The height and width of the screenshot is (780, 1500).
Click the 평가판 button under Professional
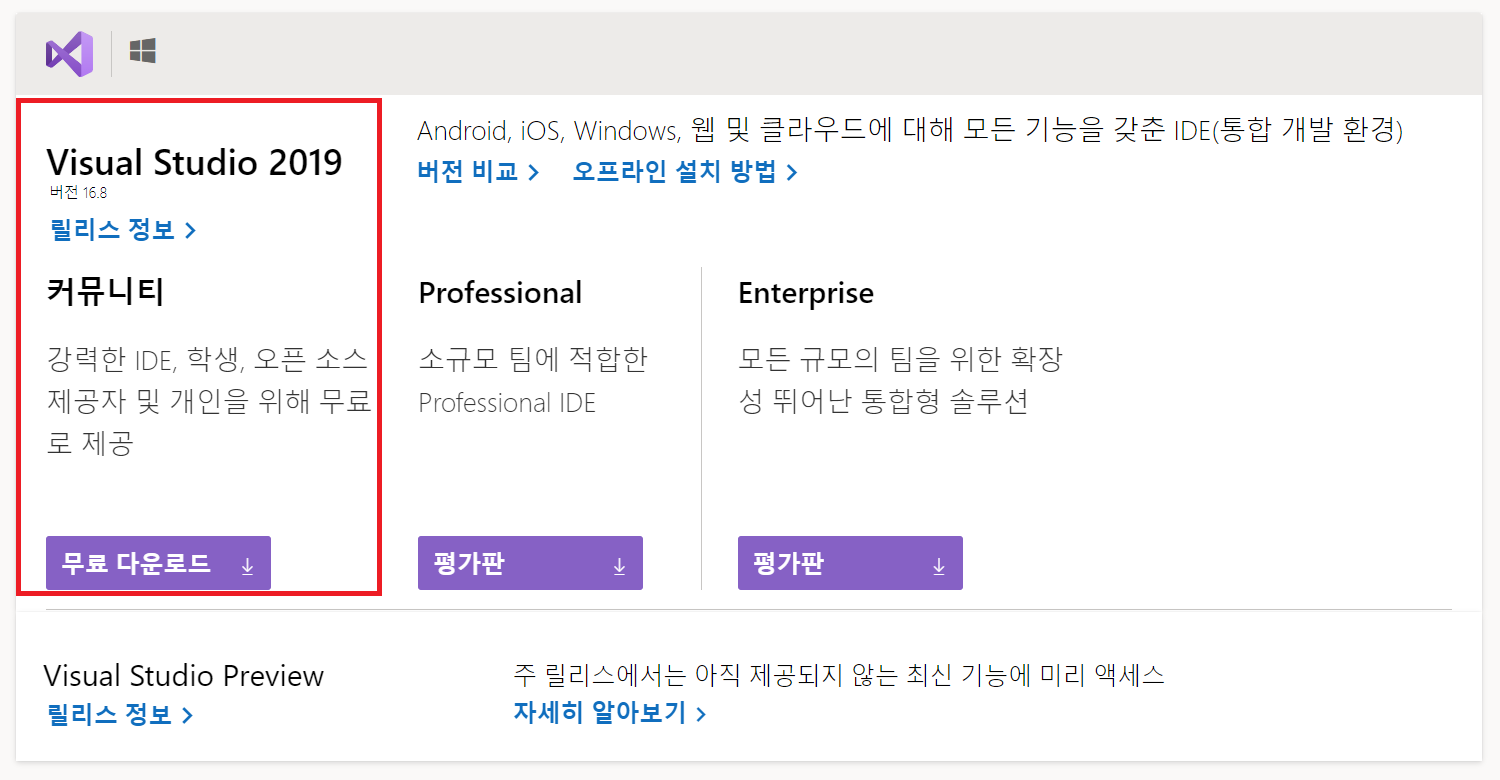(x=530, y=563)
